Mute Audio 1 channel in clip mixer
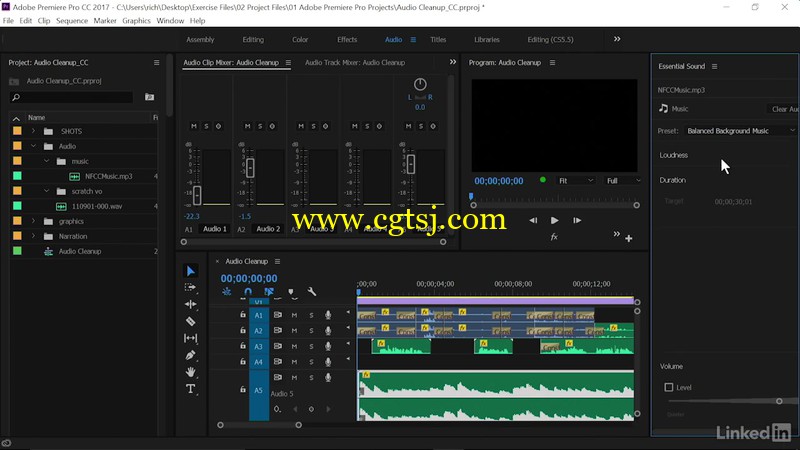The image size is (800, 450). point(194,126)
